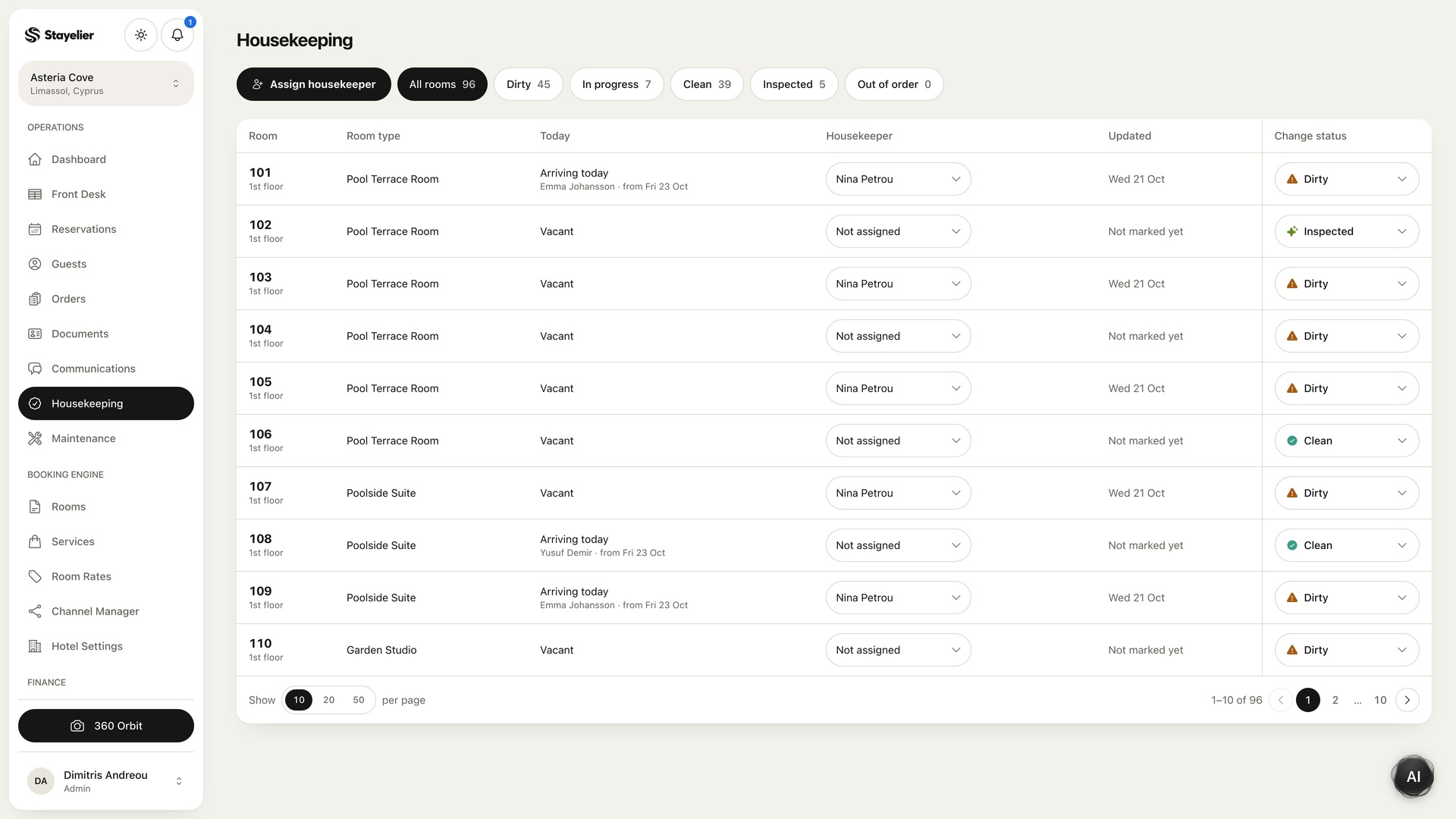Open Rooms under Booking Engine
The height and width of the screenshot is (819, 1456).
point(106,507)
